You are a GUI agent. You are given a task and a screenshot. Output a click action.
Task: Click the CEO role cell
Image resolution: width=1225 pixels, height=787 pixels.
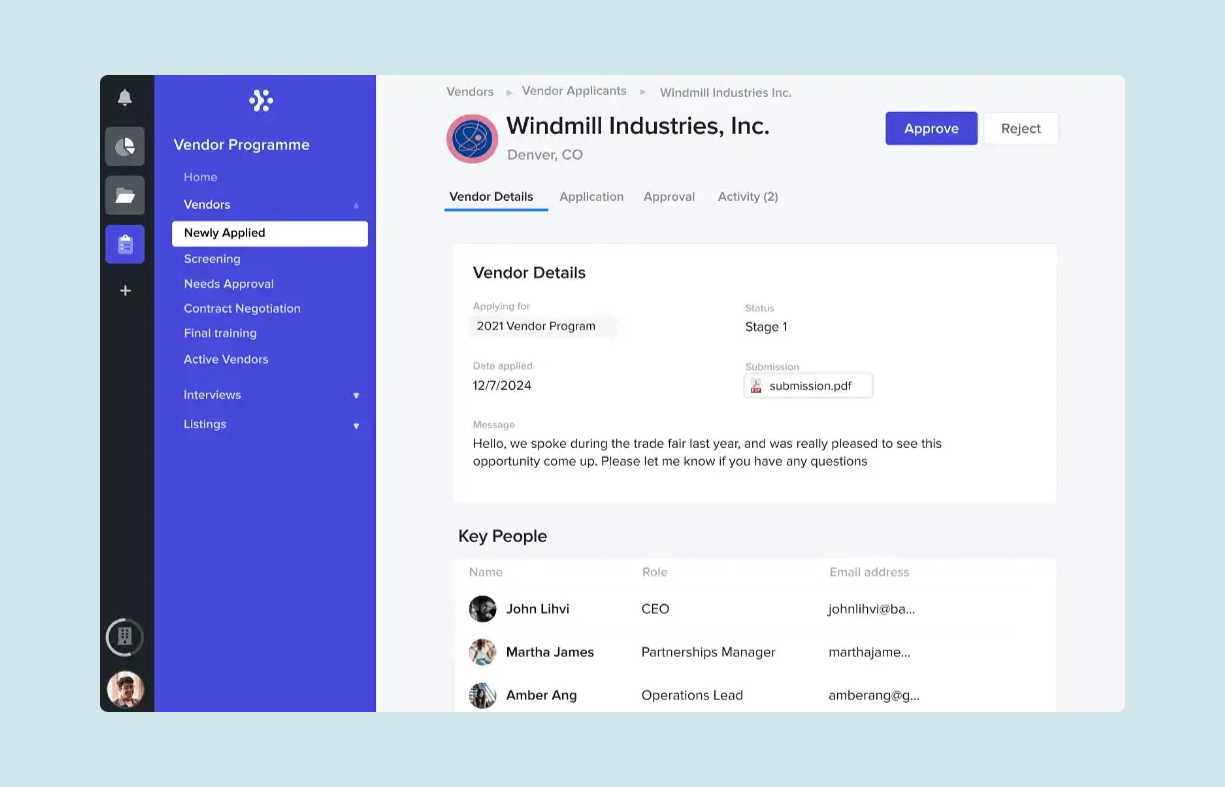[655, 609]
